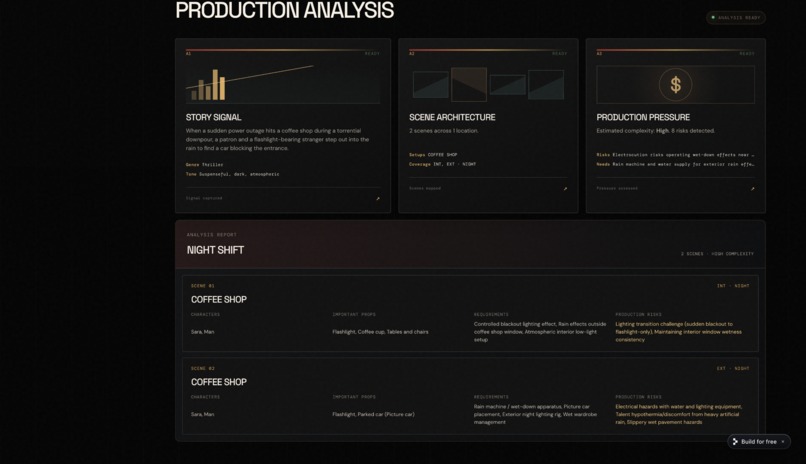Click the 'Pressure assessed' footer text
Image resolution: width=806 pixels, height=464 pixels.
pyautogui.click(x=617, y=189)
